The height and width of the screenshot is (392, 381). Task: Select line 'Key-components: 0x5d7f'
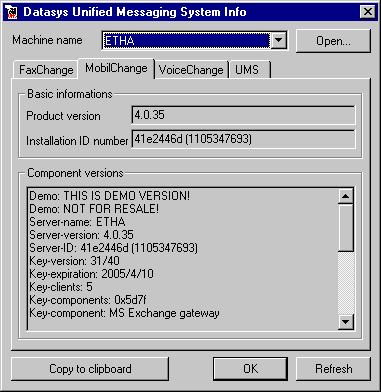[88, 300]
